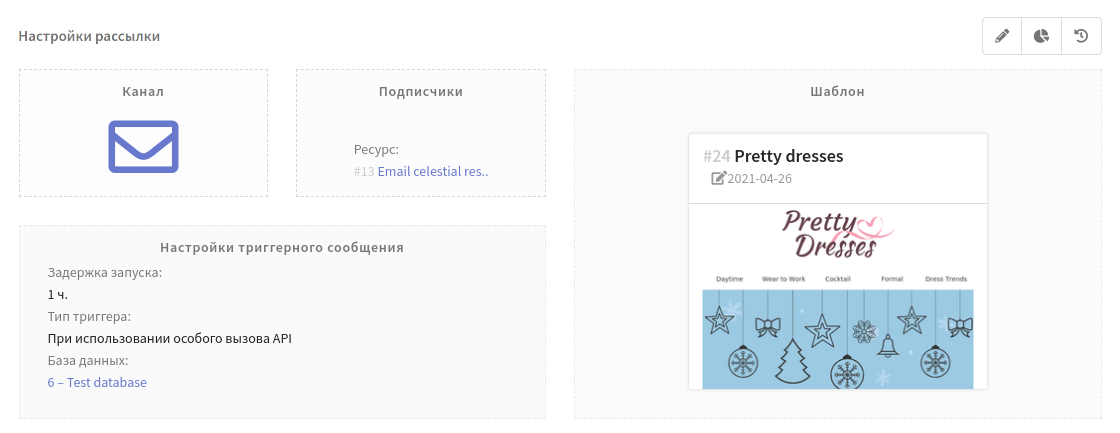Select Wear to Work in template menu
Viewport: 1120px width, 433px height.
(784, 279)
